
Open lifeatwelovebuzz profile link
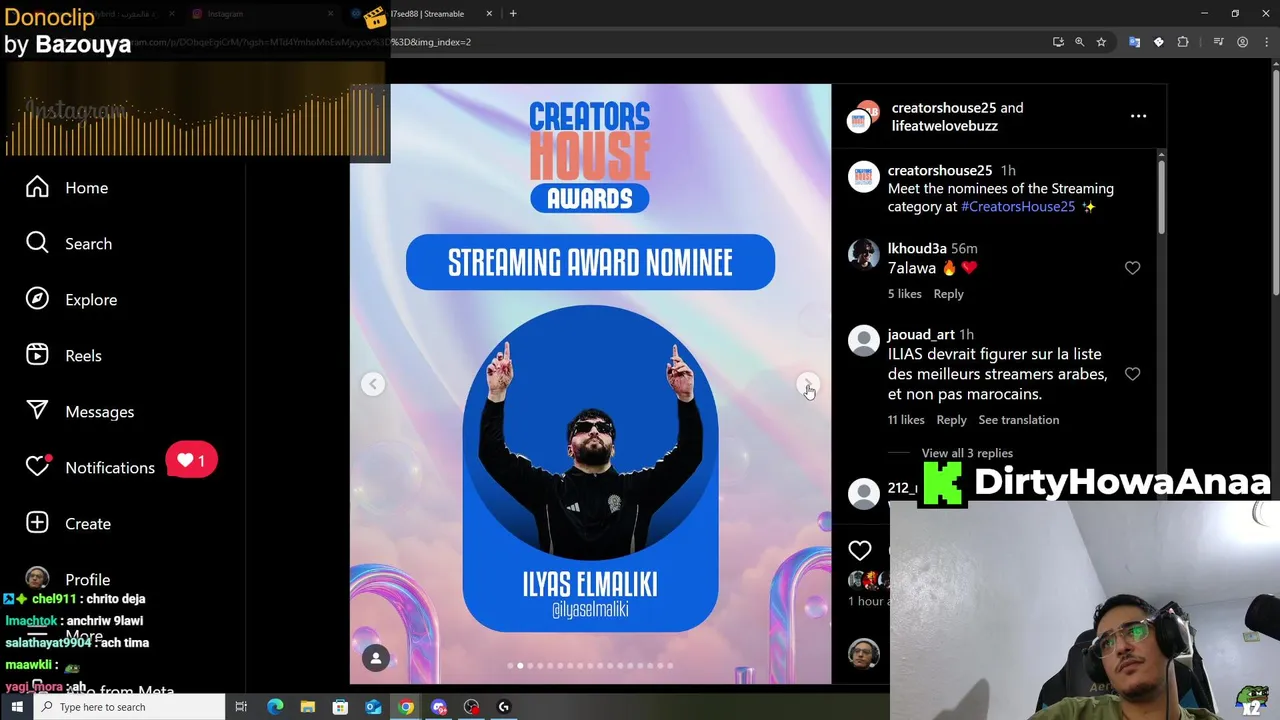click(944, 126)
